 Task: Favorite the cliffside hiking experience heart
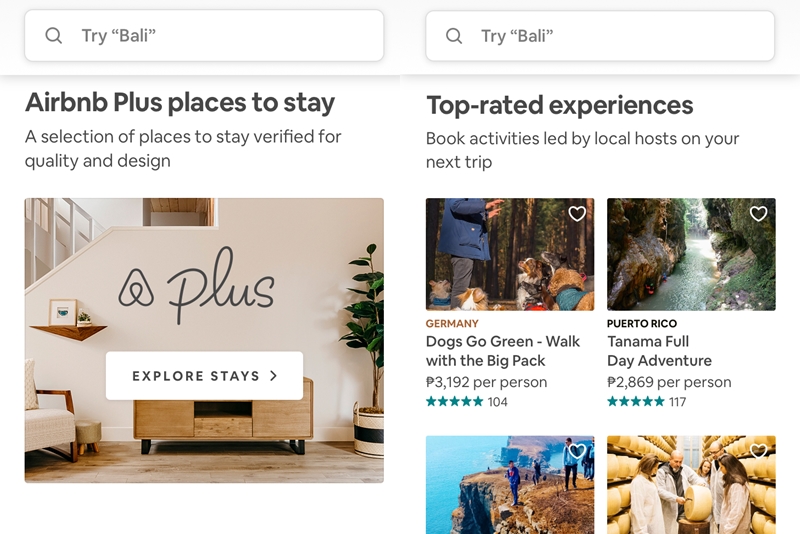coord(577,451)
